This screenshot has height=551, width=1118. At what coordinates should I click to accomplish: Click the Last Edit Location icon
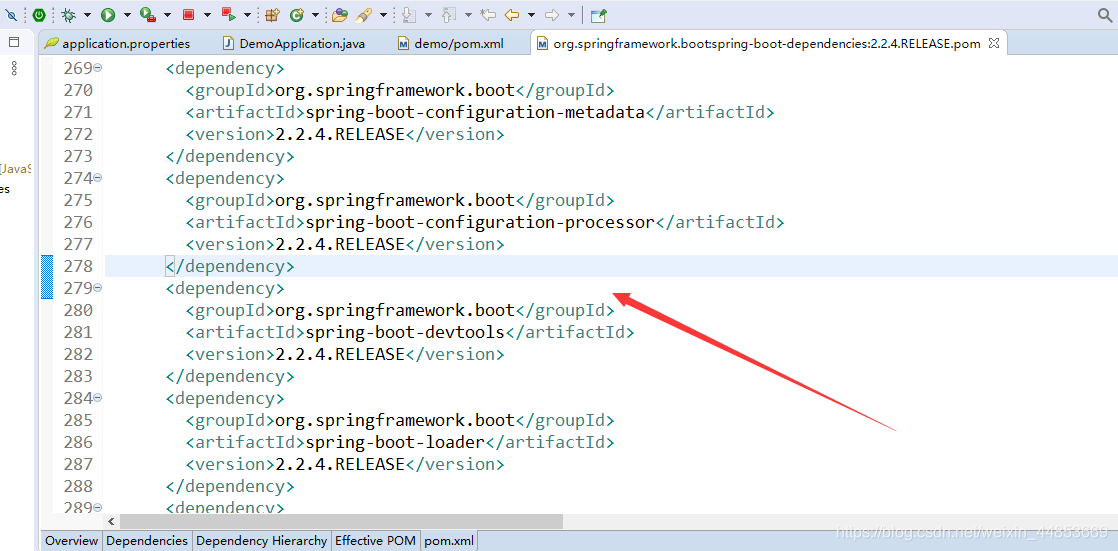tap(488, 14)
